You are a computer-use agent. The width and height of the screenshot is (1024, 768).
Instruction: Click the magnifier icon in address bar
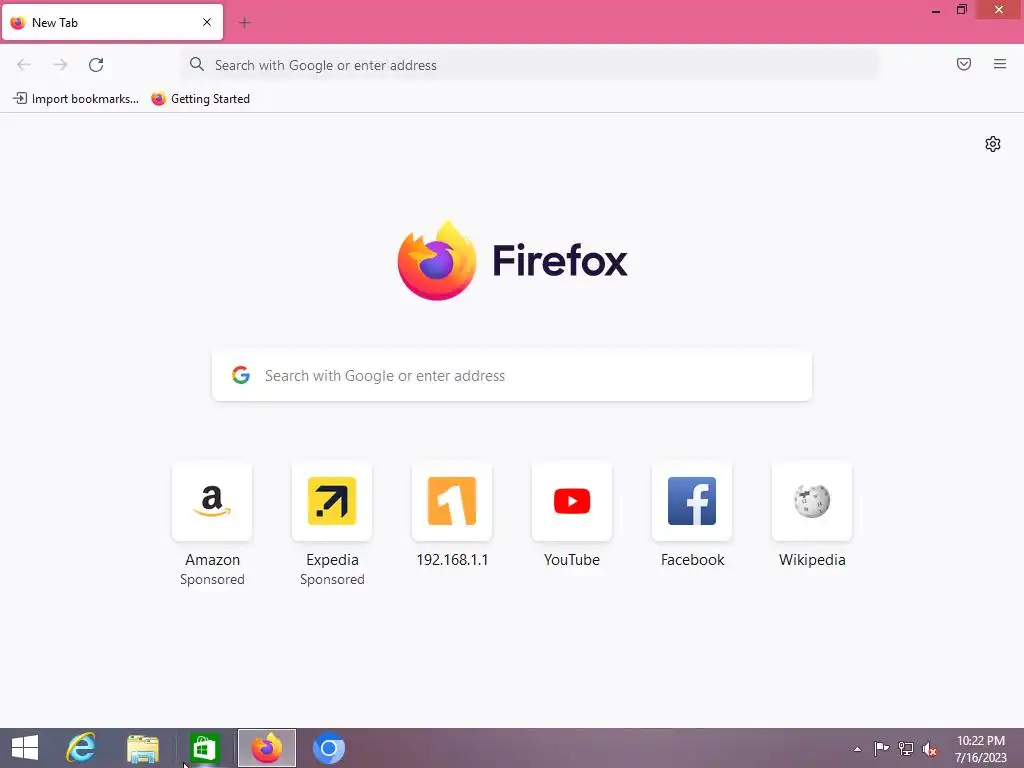point(197,64)
